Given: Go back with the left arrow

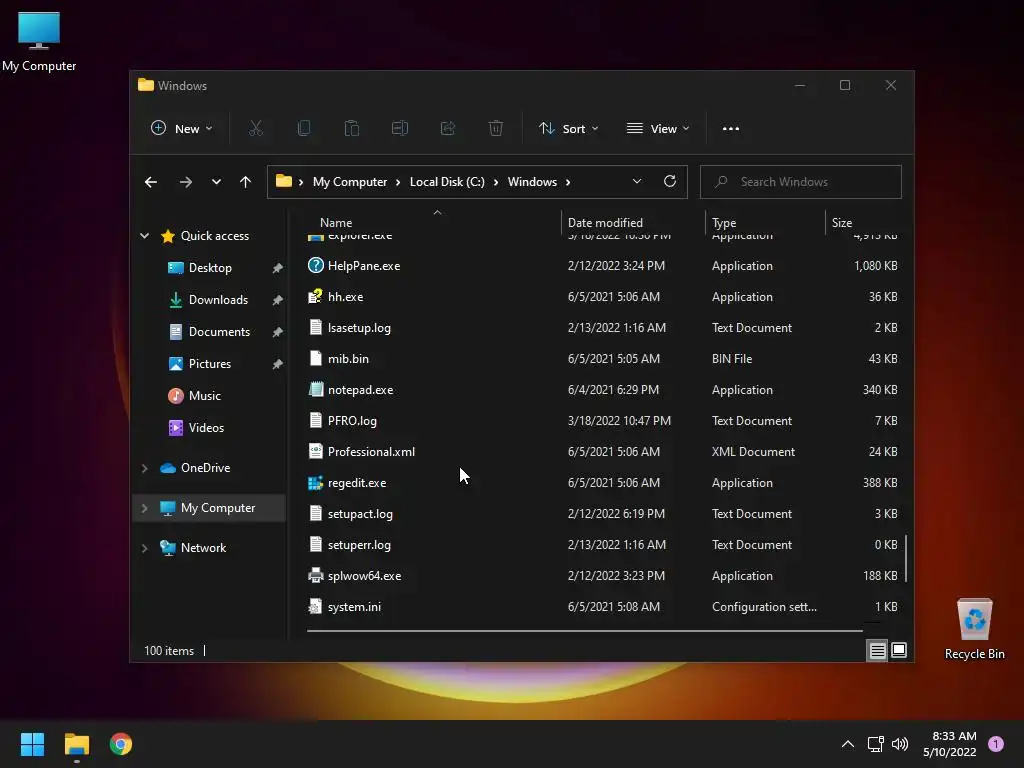Looking at the screenshot, I should coord(151,182).
